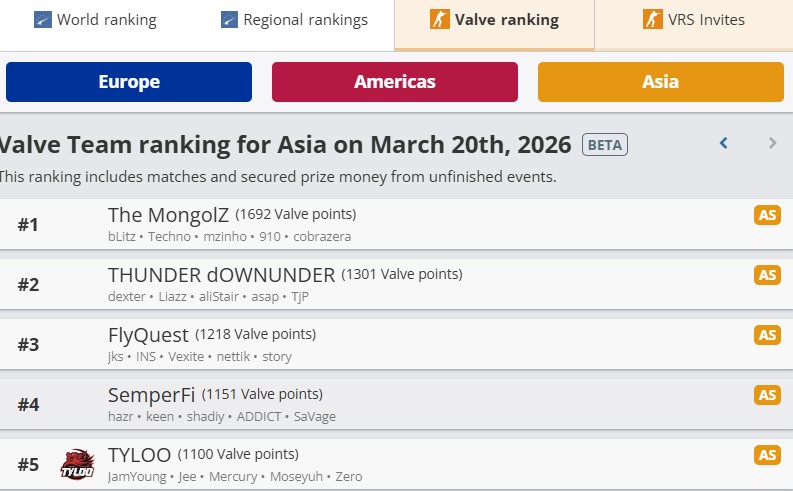Select the Asia region button
This screenshot has width=793, height=491.
[661, 82]
